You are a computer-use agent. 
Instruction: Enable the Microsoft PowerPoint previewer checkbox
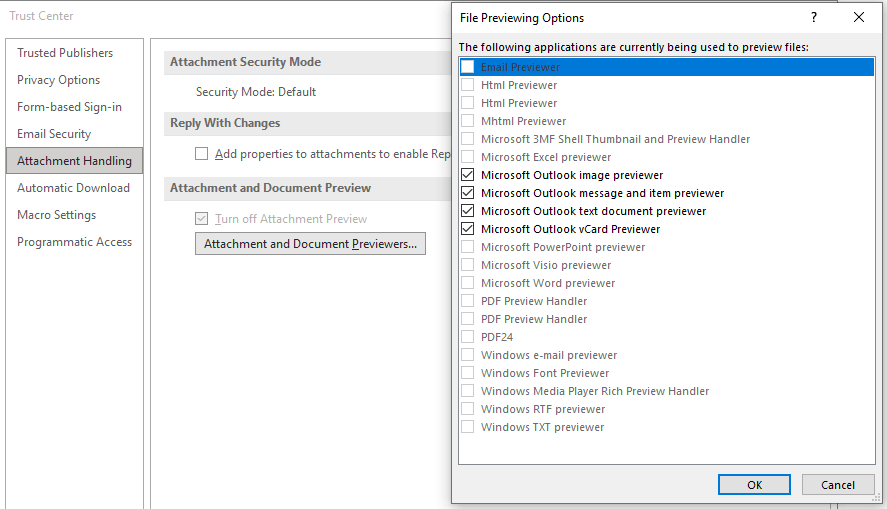467,247
